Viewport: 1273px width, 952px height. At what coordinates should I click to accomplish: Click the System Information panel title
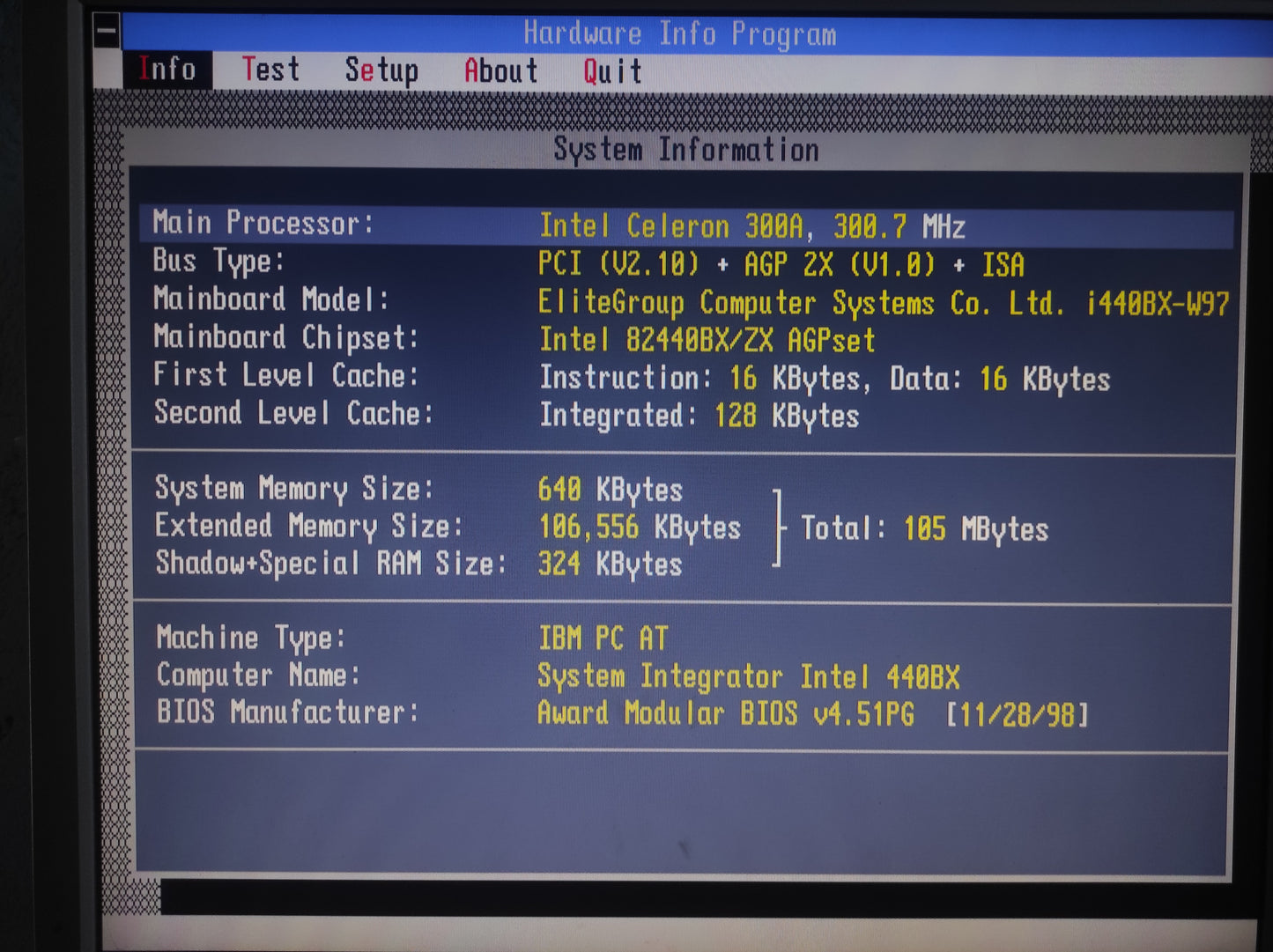(685, 150)
